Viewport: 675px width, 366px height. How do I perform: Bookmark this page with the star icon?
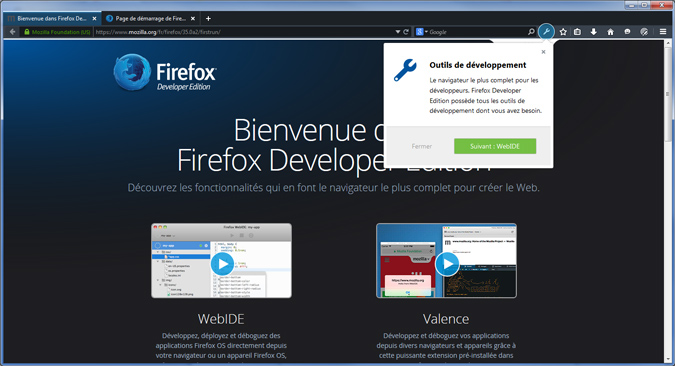(x=563, y=32)
